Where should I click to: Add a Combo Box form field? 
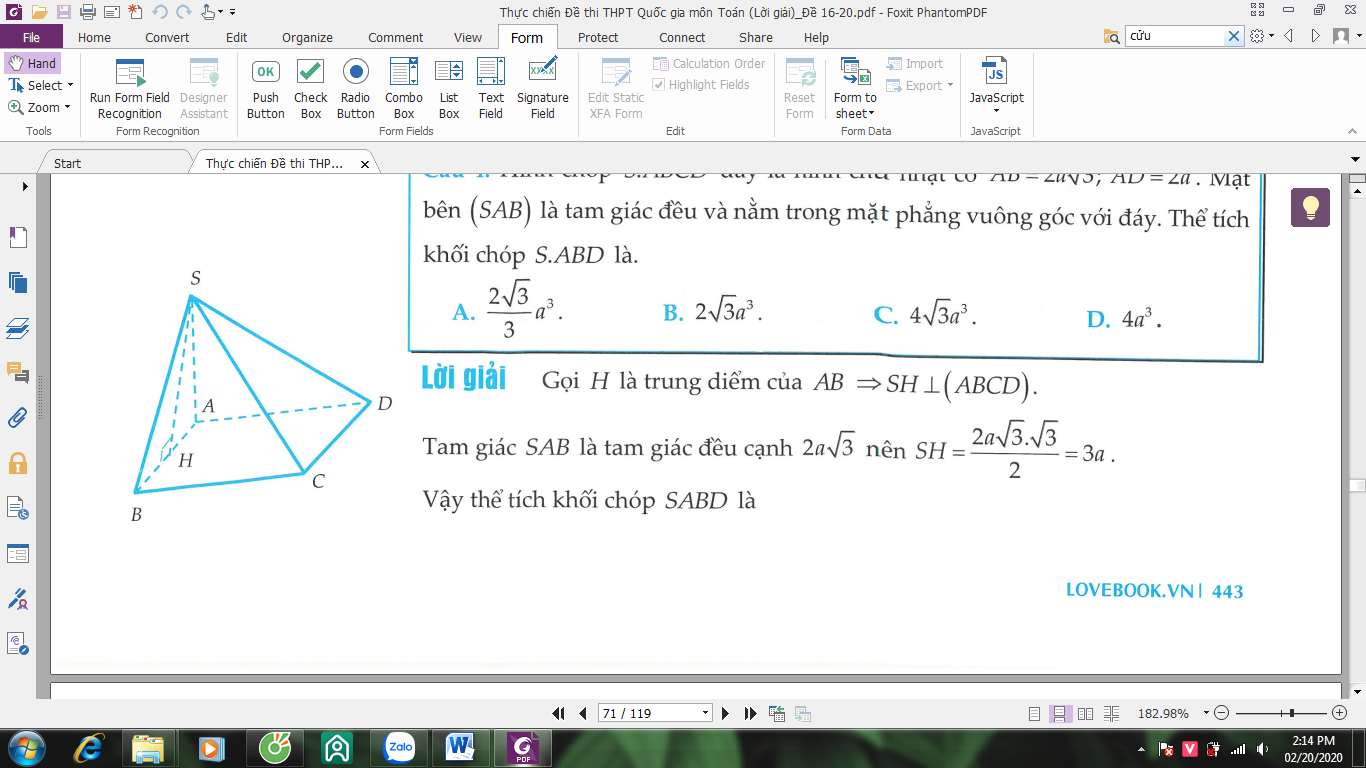[x=404, y=88]
